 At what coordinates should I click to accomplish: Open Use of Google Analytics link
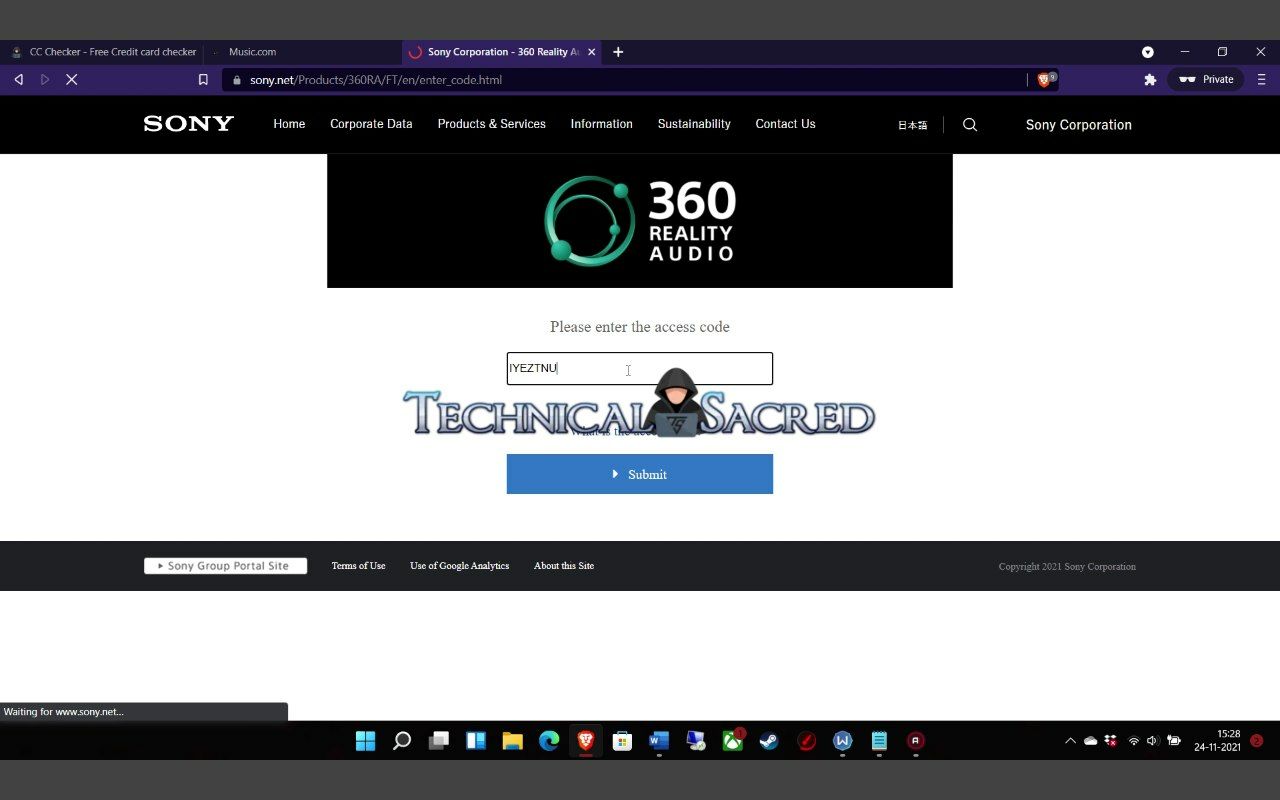(x=459, y=566)
